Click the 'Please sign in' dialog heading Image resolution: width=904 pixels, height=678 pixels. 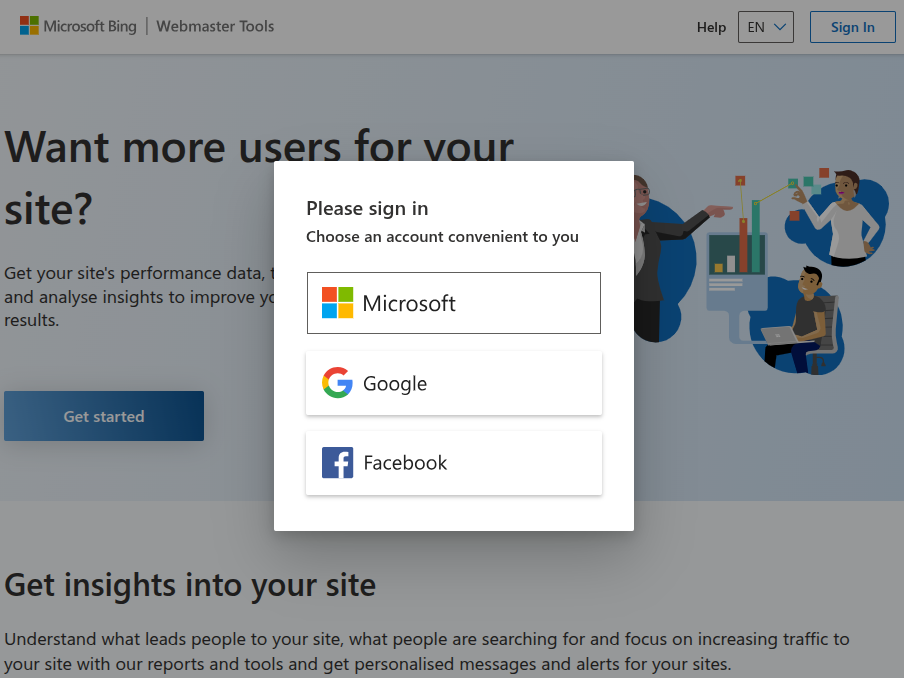tap(367, 208)
